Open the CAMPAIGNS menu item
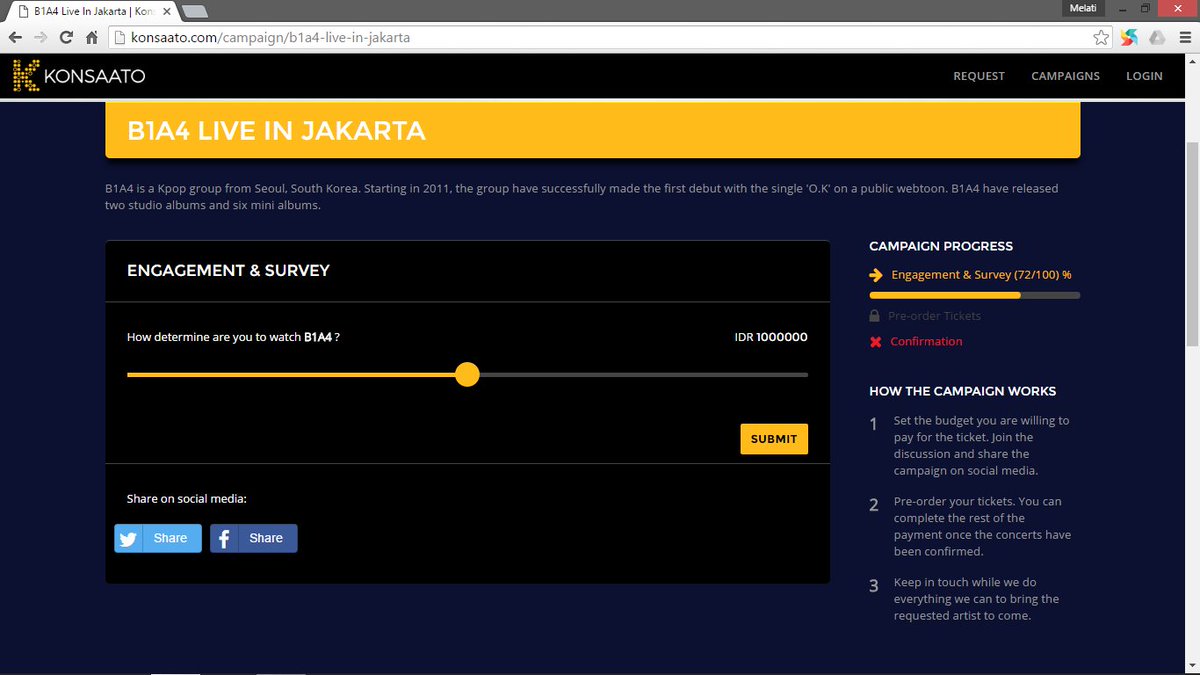The image size is (1200, 675). pos(1065,76)
